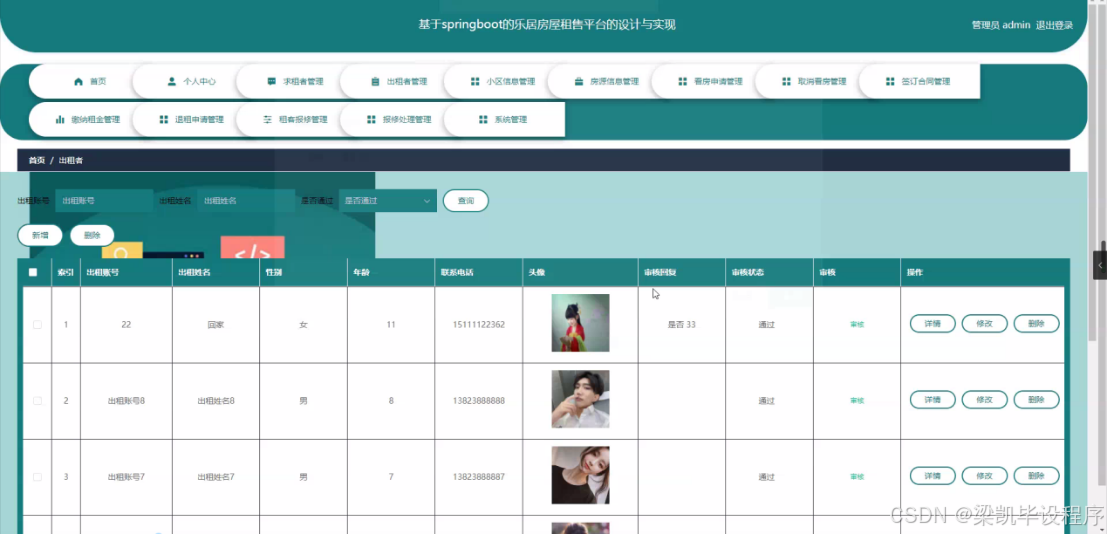Image resolution: width=1108 pixels, height=535 pixels.
Task: Click the grid icon for 报修处理管理
Action: [371, 120]
